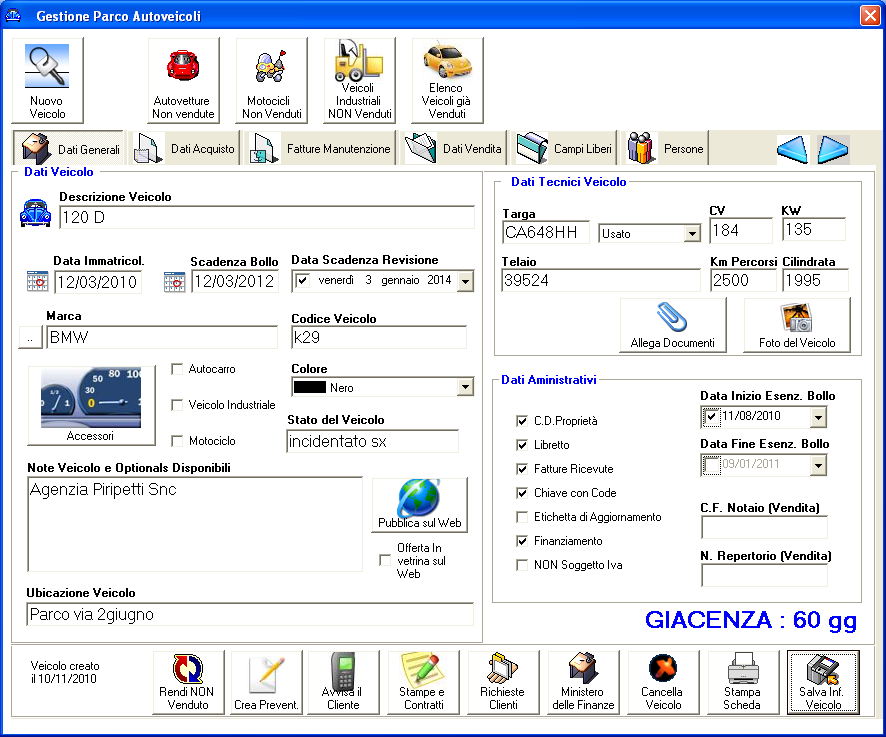The height and width of the screenshot is (737, 886).
Task: Click Pubblica sul Web globe button
Action: [x=420, y=505]
